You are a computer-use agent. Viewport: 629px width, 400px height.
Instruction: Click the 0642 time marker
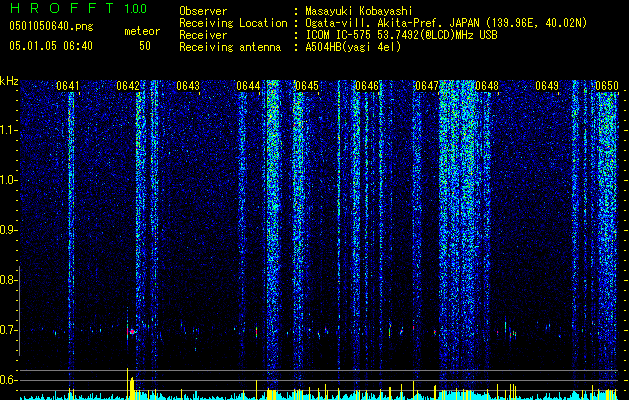(128, 86)
